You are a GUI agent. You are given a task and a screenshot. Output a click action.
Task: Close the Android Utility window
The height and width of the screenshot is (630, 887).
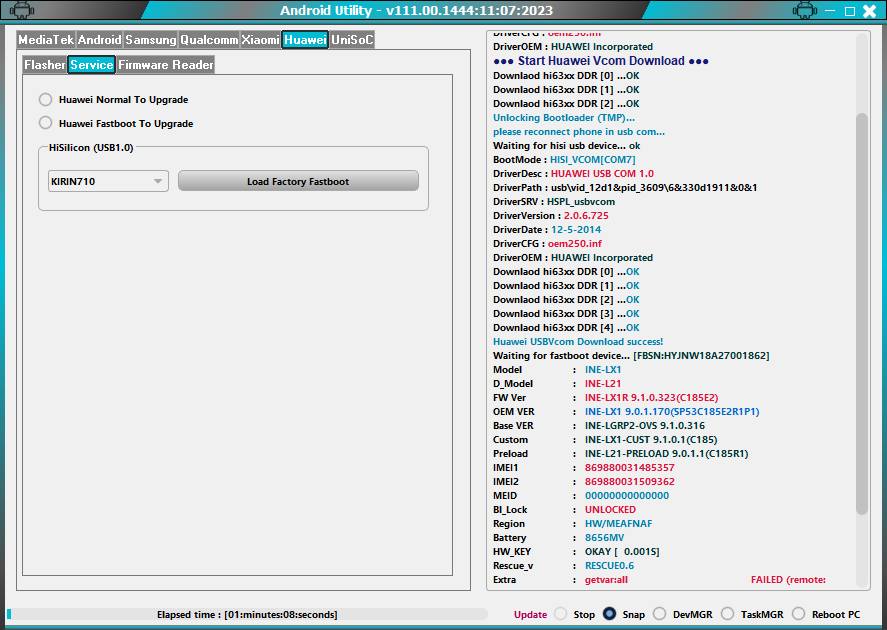pyautogui.click(x=869, y=11)
